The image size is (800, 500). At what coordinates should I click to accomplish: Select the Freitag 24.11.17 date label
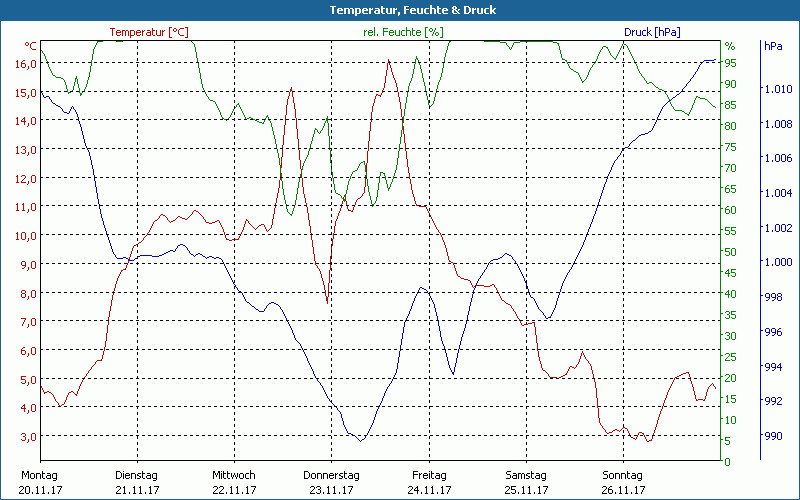click(x=429, y=482)
